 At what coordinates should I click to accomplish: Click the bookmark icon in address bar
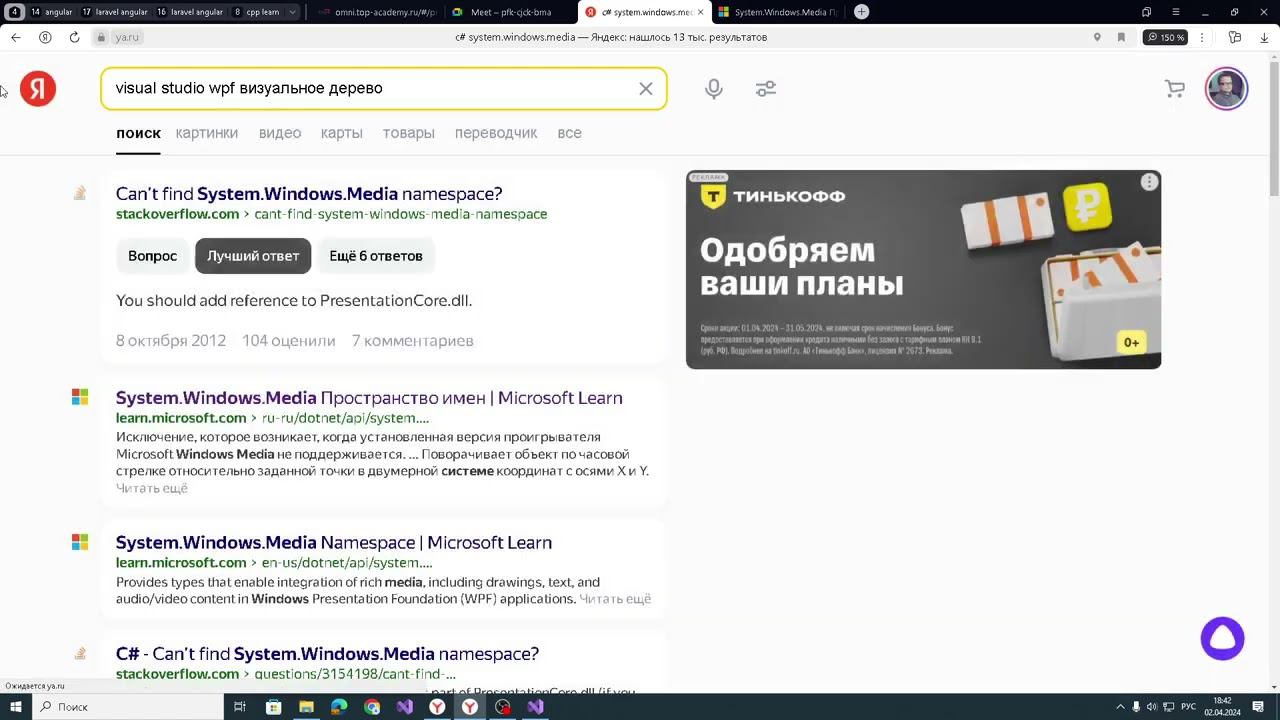tap(1121, 37)
